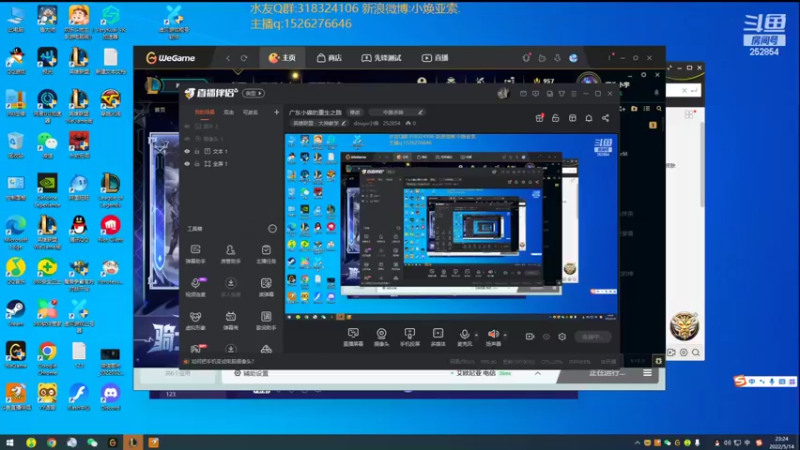The height and width of the screenshot is (450, 800).
Task: Open the 直播 tab in WeGame
Action: [435, 58]
